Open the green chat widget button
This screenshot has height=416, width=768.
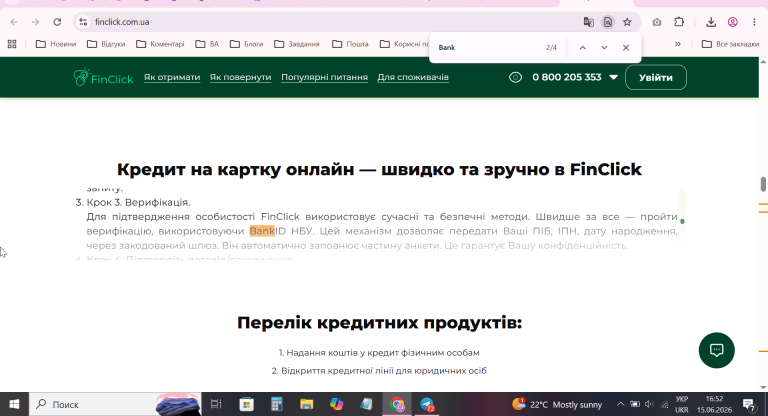[717, 350]
